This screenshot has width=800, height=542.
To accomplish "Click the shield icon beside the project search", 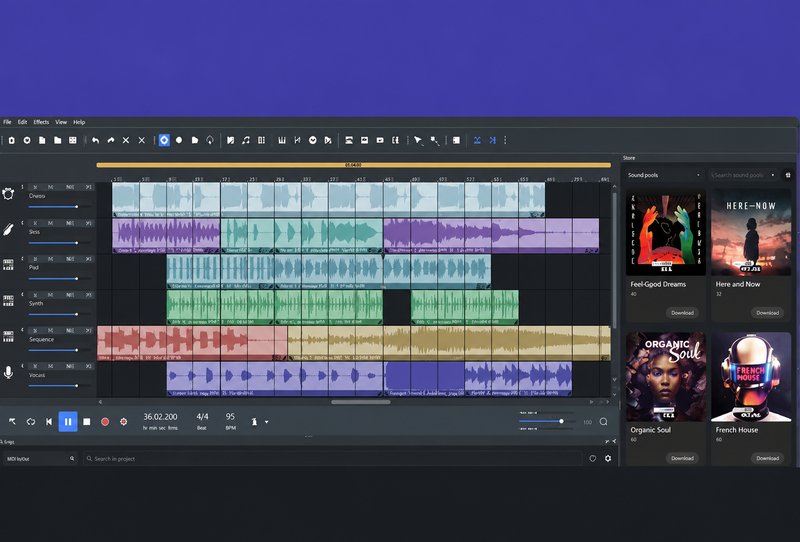I will (592, 458).
